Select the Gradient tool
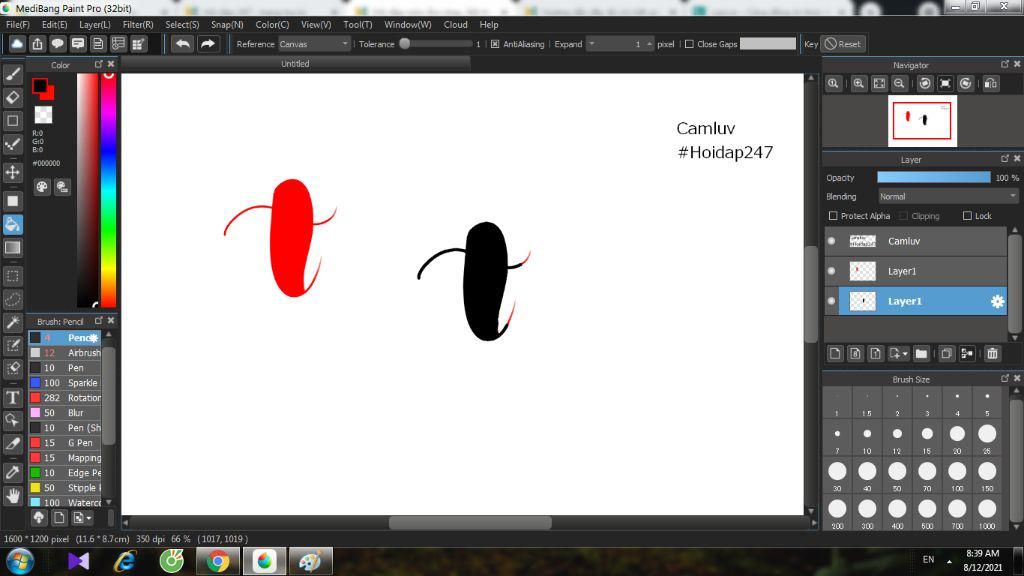1024x576 pixels. point(12,248)
